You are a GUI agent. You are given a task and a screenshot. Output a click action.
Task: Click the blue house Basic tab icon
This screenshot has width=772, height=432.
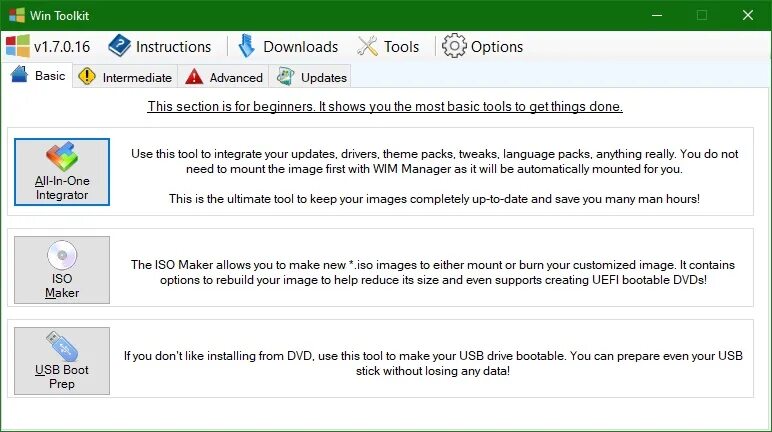tap(20, 74)
